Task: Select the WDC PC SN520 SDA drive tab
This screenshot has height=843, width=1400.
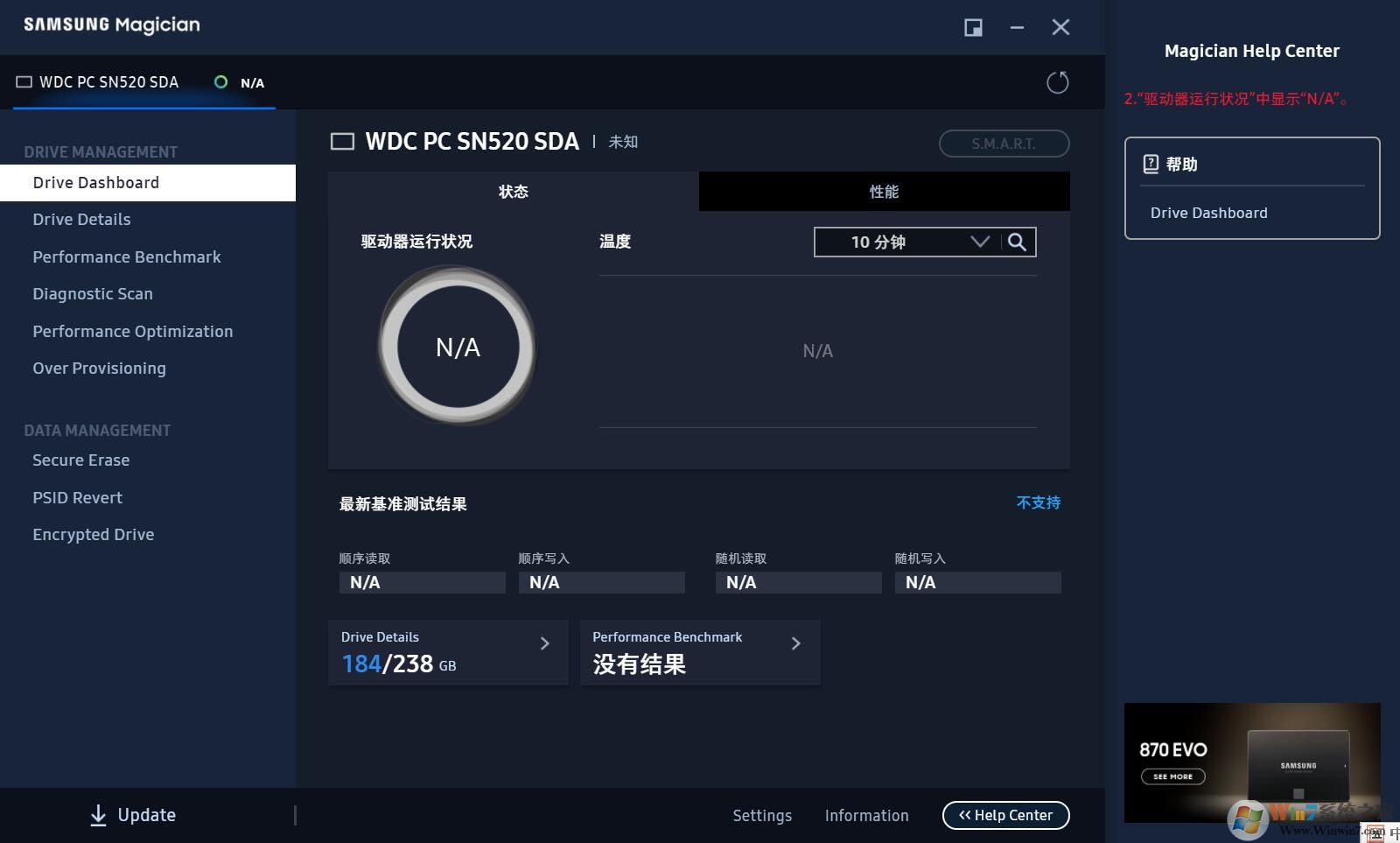Action: pos(144,82)
